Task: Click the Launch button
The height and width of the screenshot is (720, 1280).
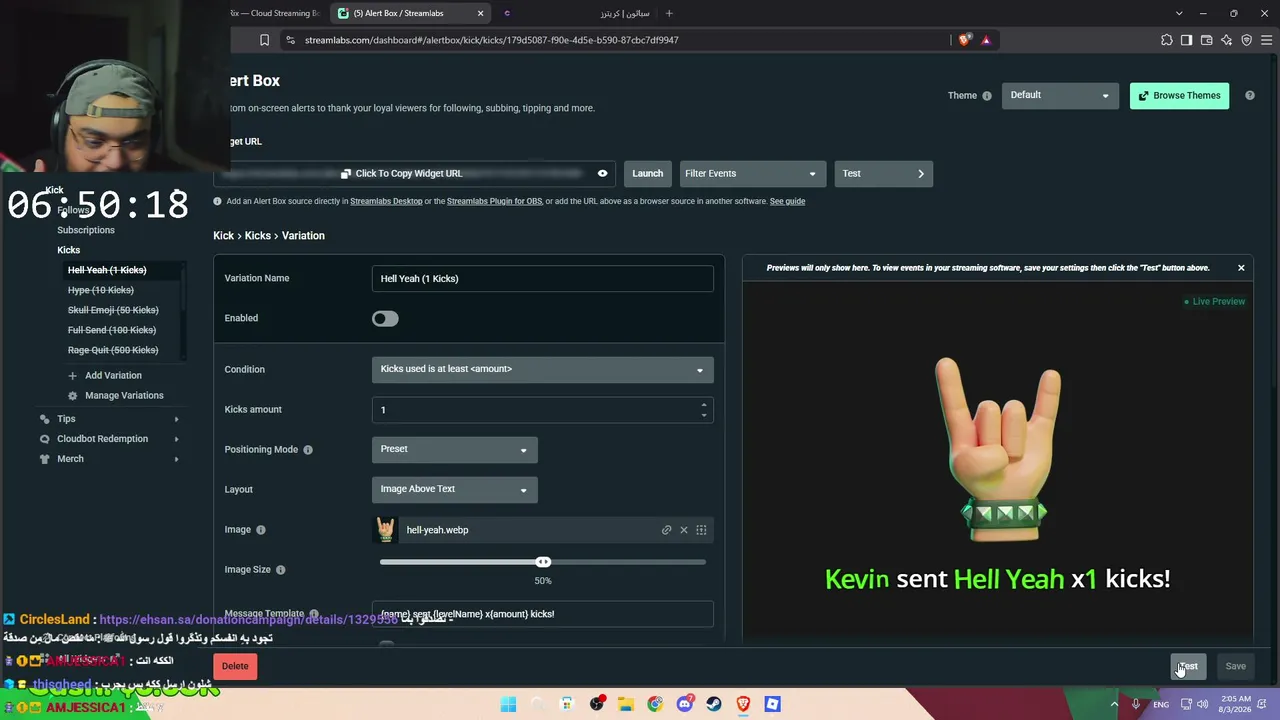Action: 647,174
